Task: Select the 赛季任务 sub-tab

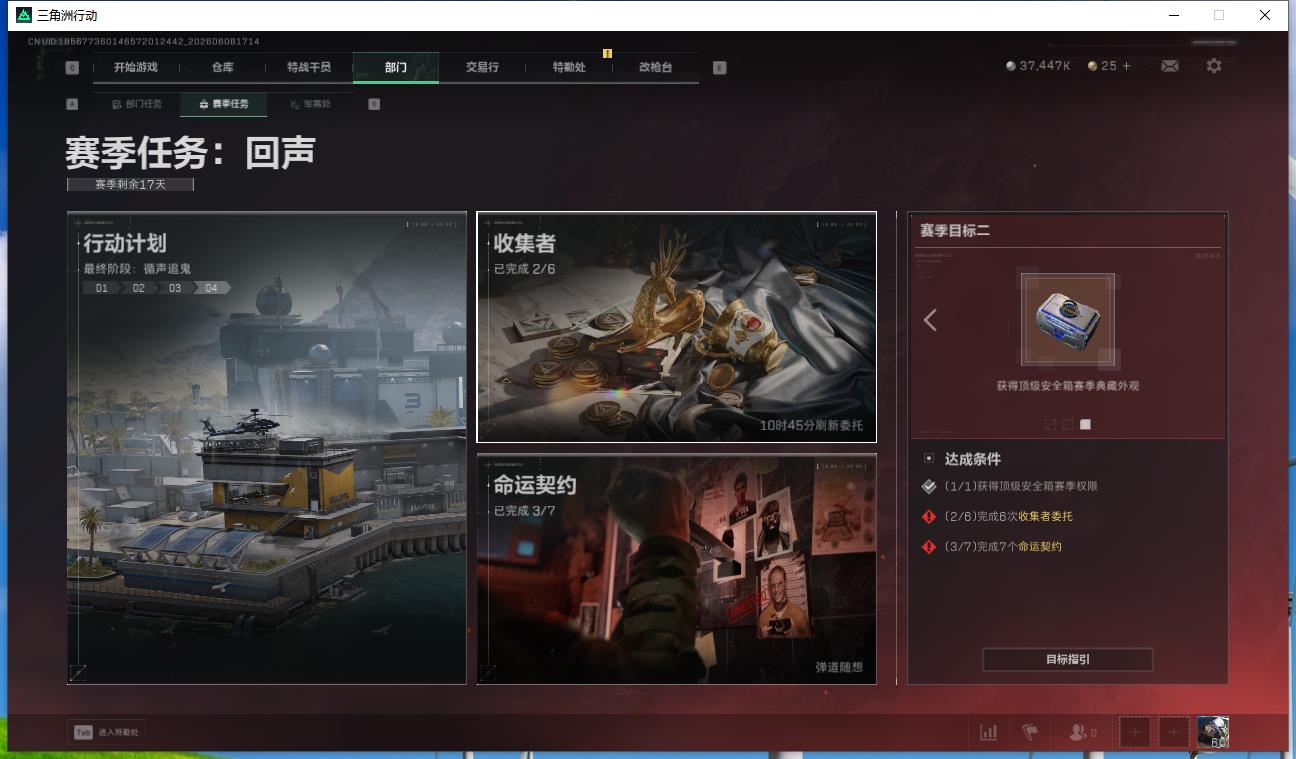Action: point(224,104)
